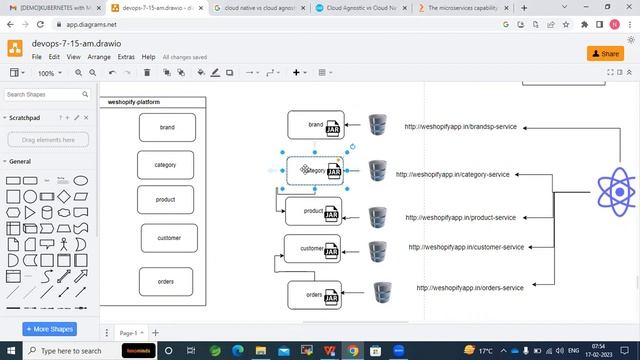Delete selection with the trash icon
Viewport: 640px width, 360px height.
(x=147, y=73)
